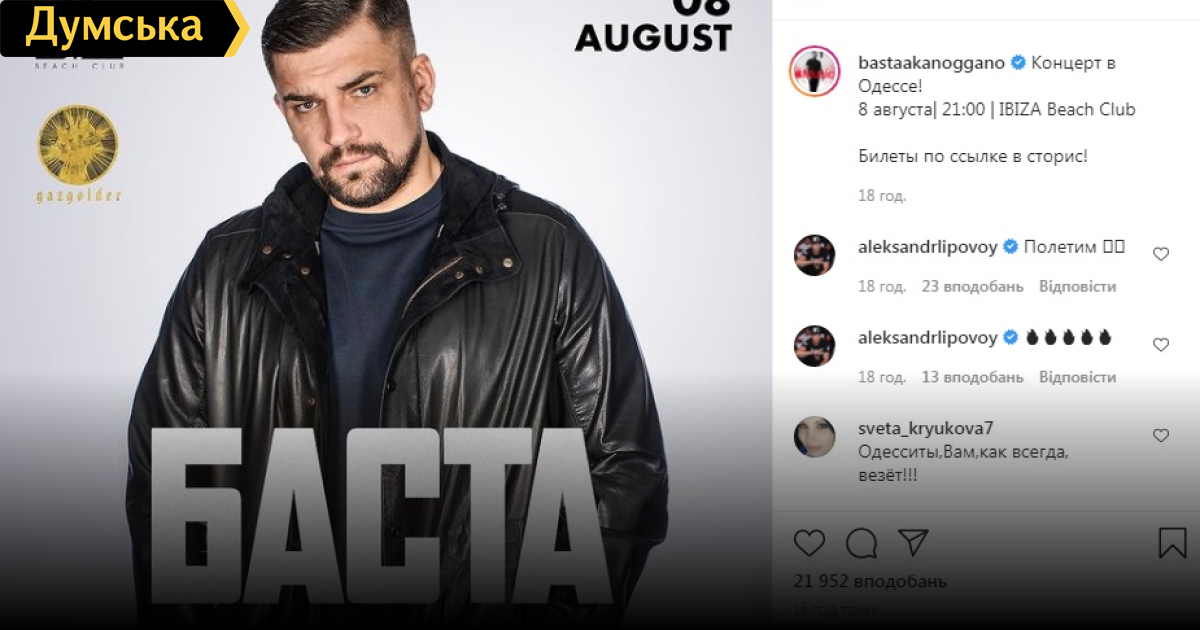View the 13 вподобань likes on the second comment

click(972, 377)
